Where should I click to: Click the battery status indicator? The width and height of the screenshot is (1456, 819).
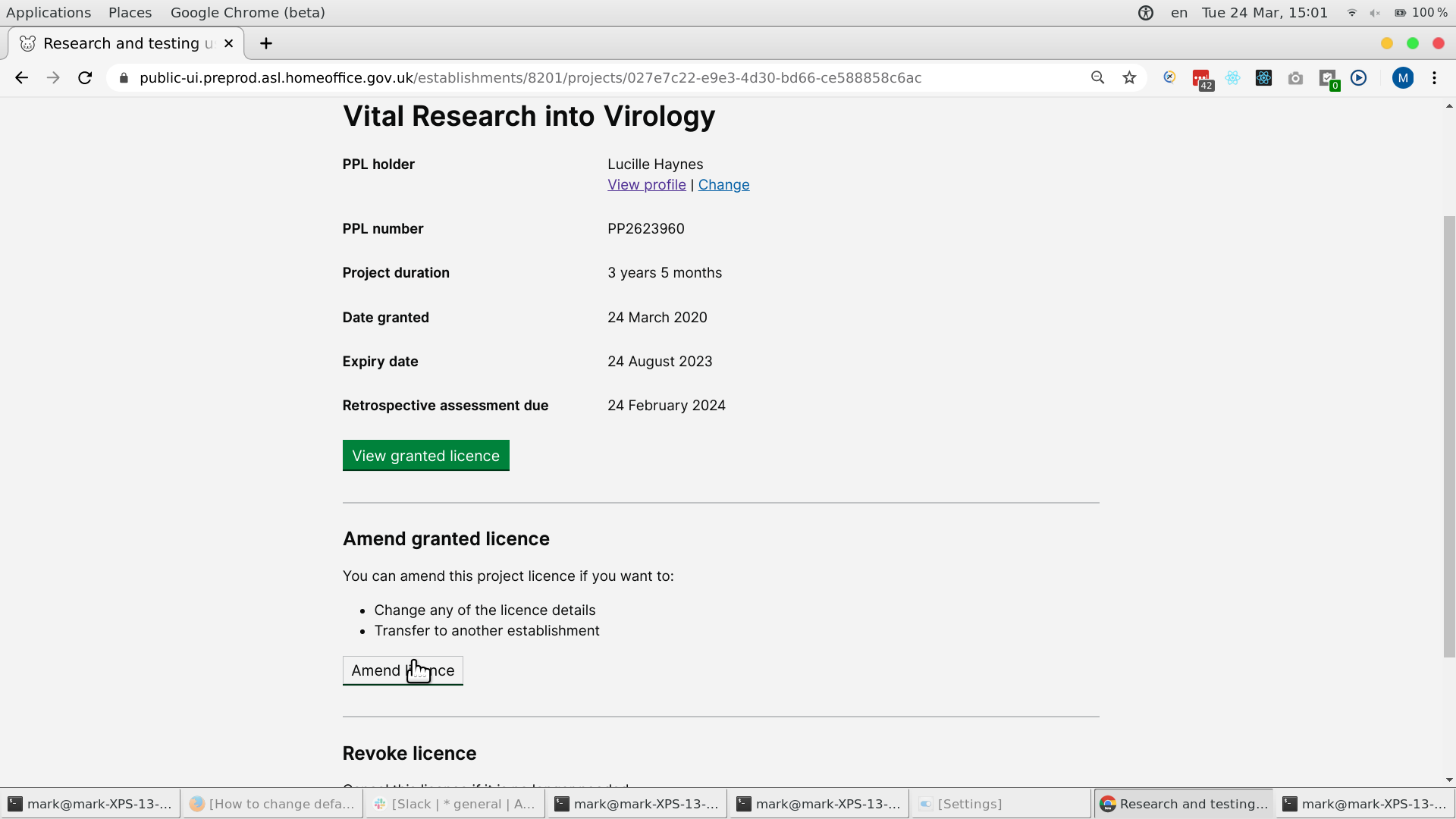point(1420,13)
